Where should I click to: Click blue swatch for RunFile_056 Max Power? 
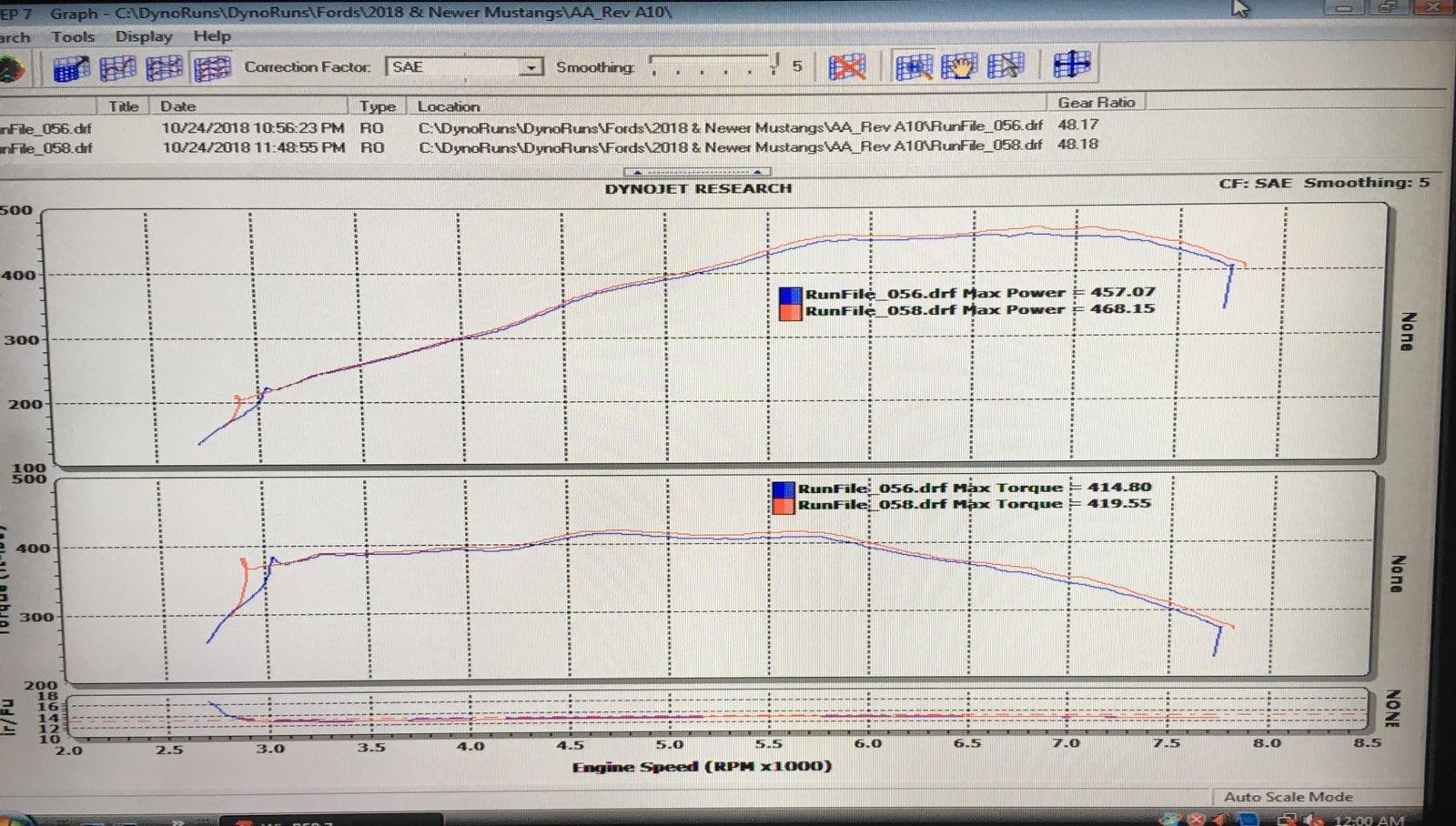(x=790, y=296)
